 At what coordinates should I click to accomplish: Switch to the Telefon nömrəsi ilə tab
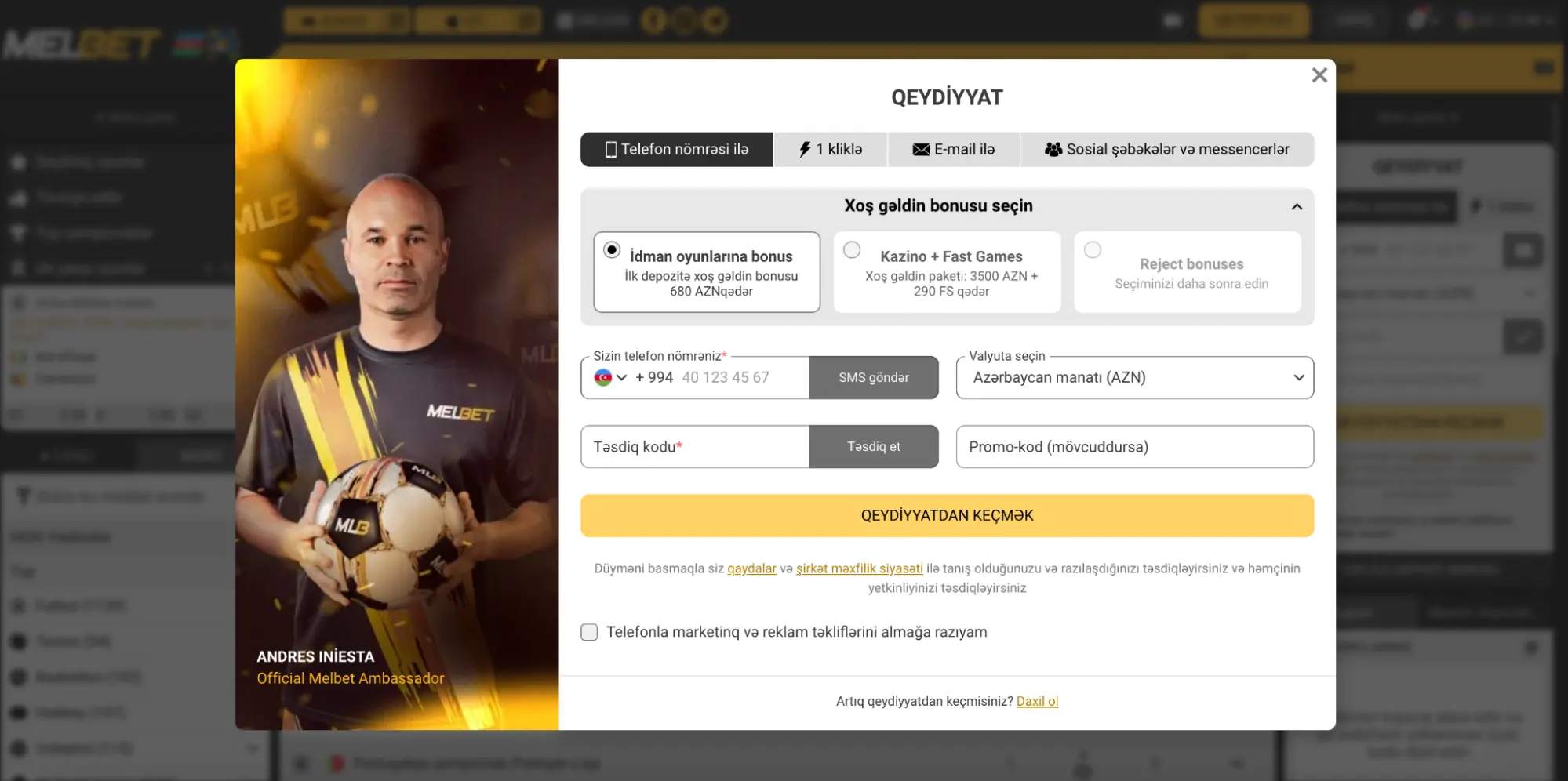677,149
